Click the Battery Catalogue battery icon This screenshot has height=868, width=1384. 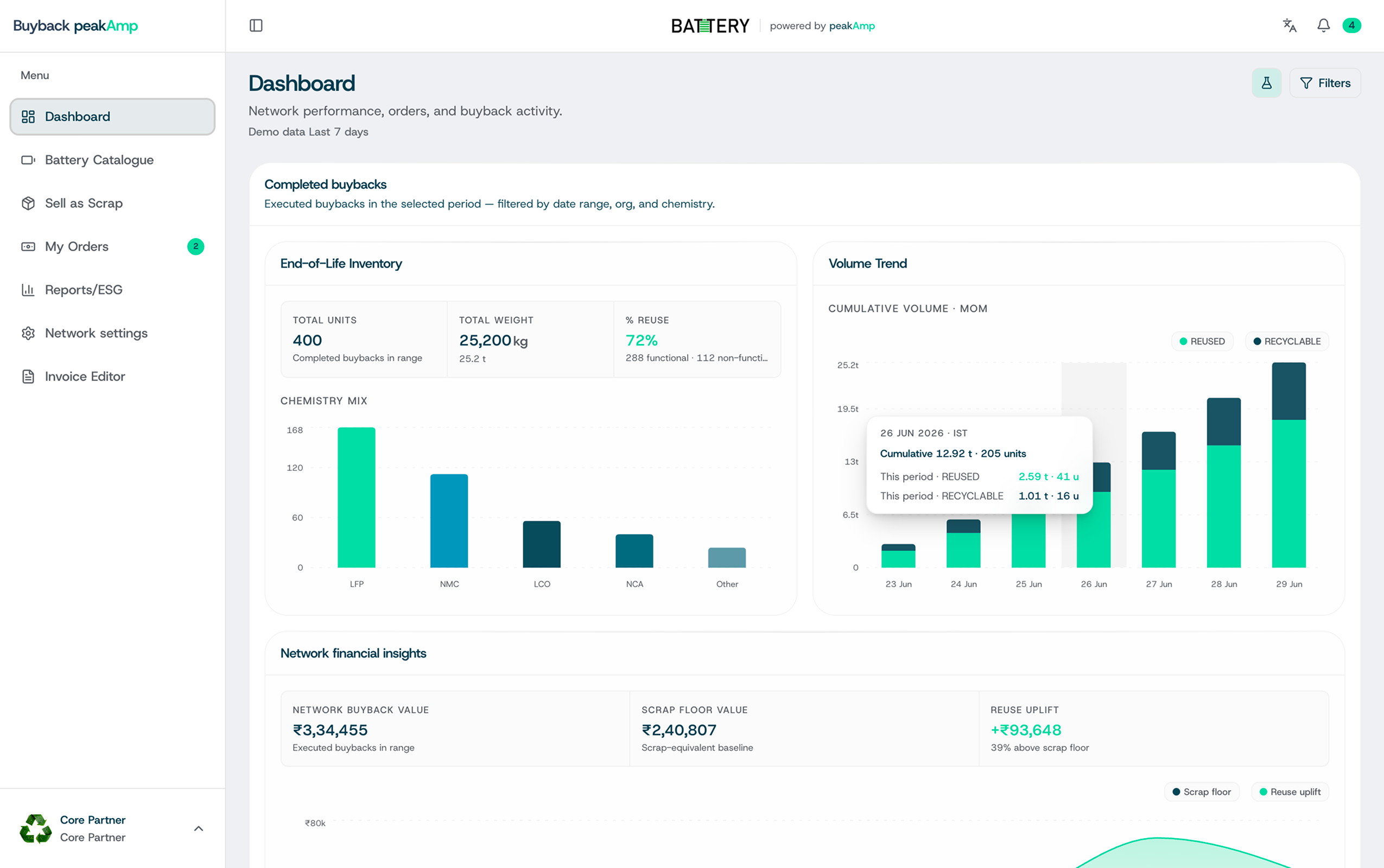pos(28,159)
